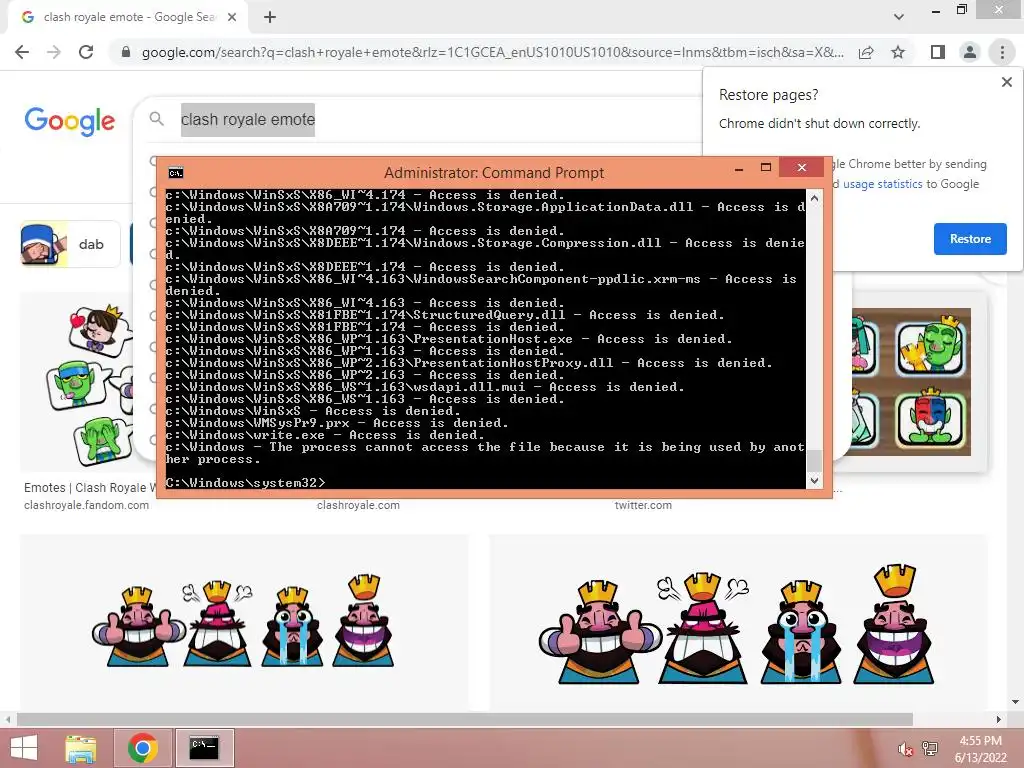This screenshot has width=1024, height=768.
Task: Click the C:\Windows\system32> prompt line
Action: click(x=245, y=483)
